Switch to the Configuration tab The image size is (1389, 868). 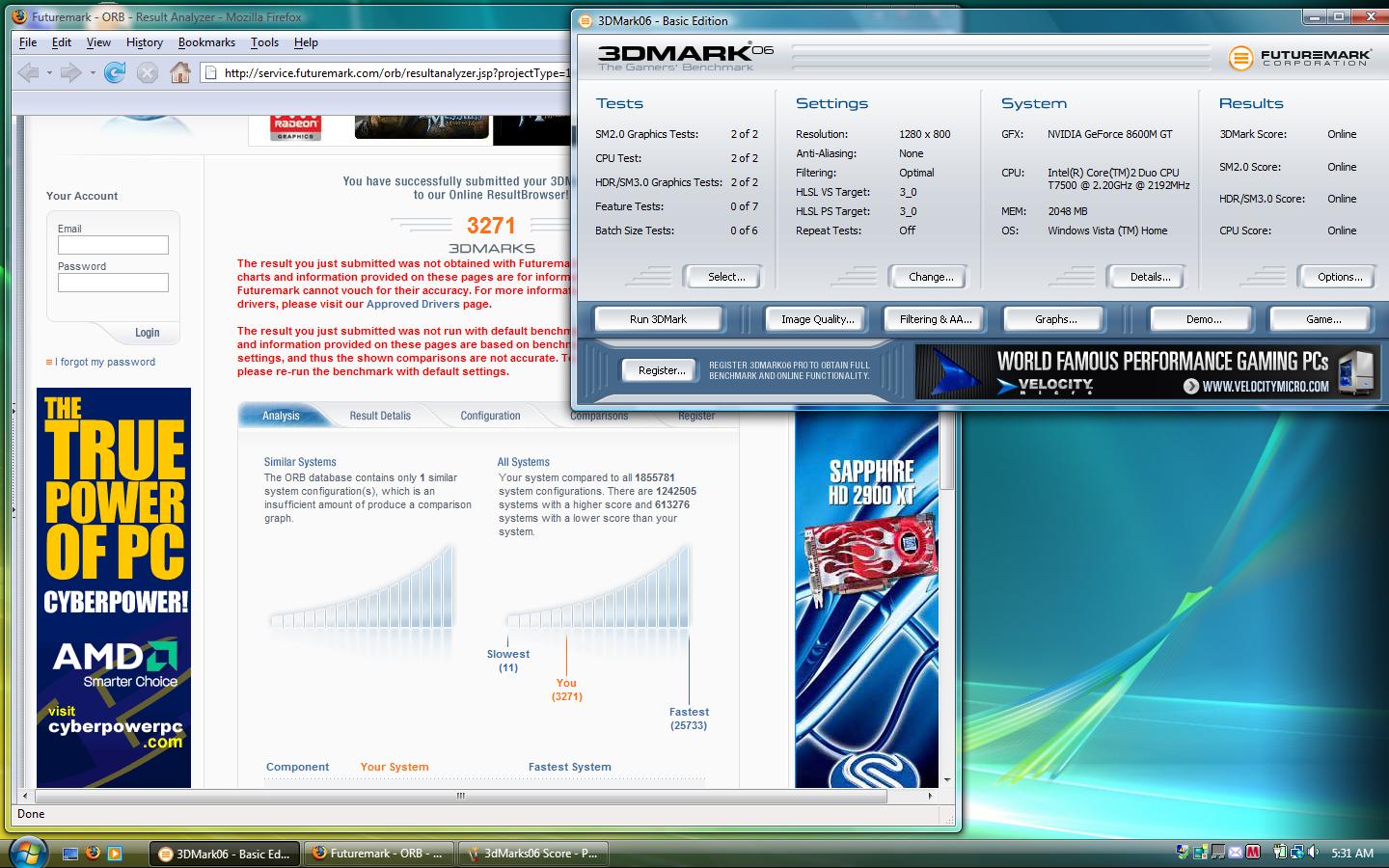tap(490, 416)
